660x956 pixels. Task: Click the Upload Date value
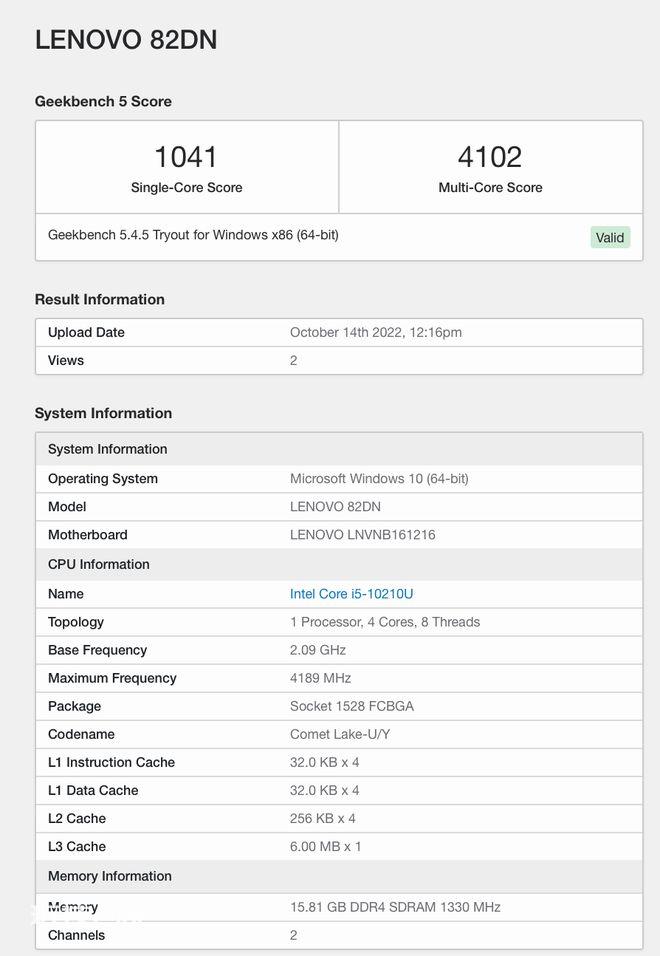pyautogui.click(x=375, y=332)
